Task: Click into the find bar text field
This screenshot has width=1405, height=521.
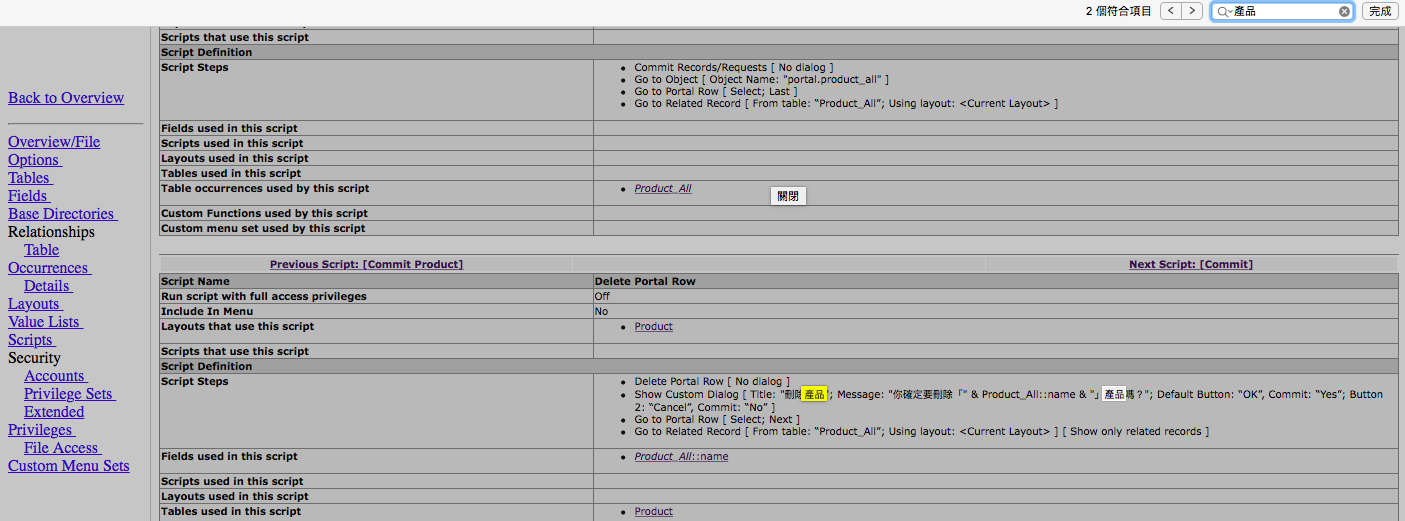Action: pos(1284,11)
